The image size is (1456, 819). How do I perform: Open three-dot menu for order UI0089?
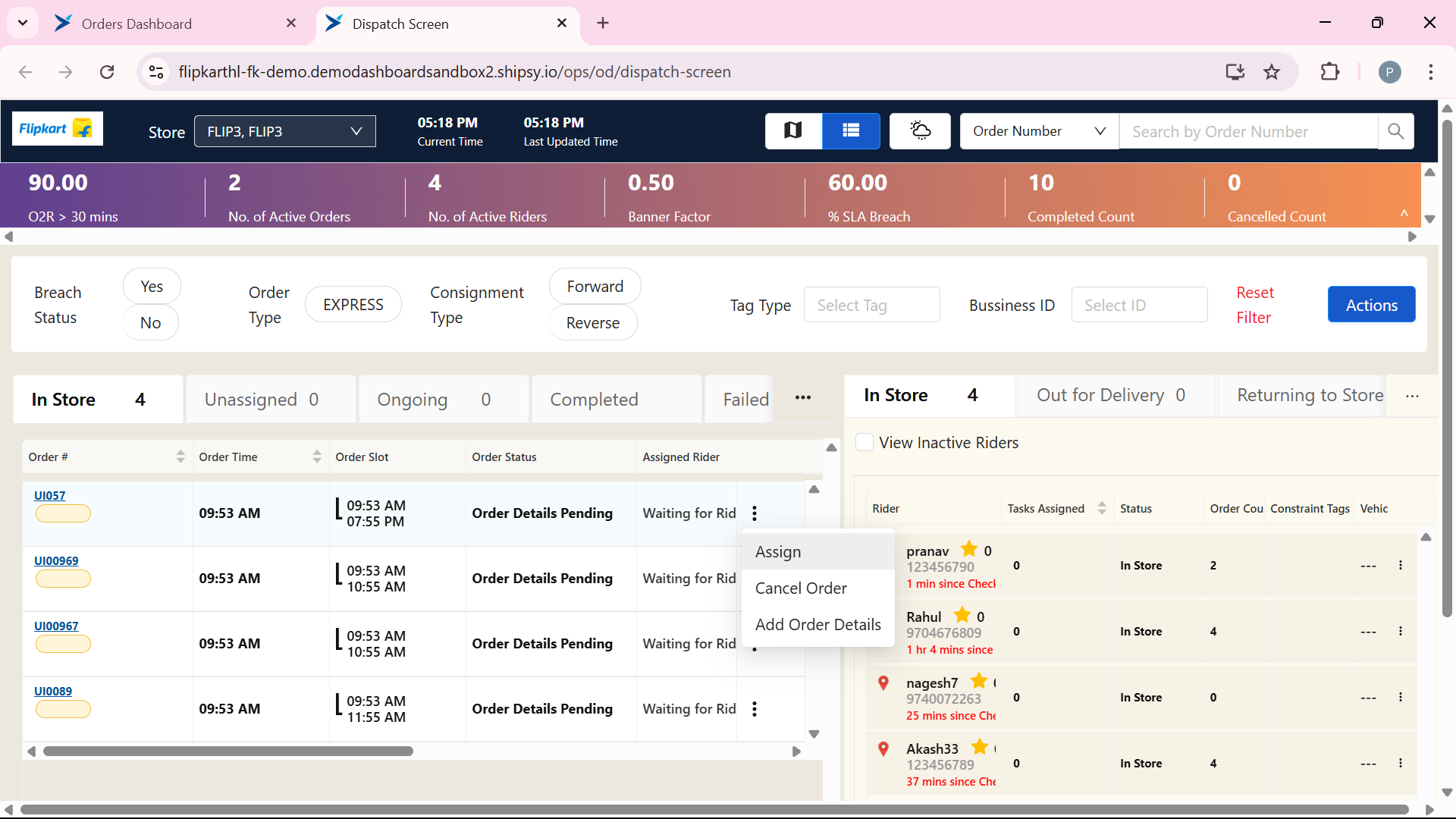(755, 709)
